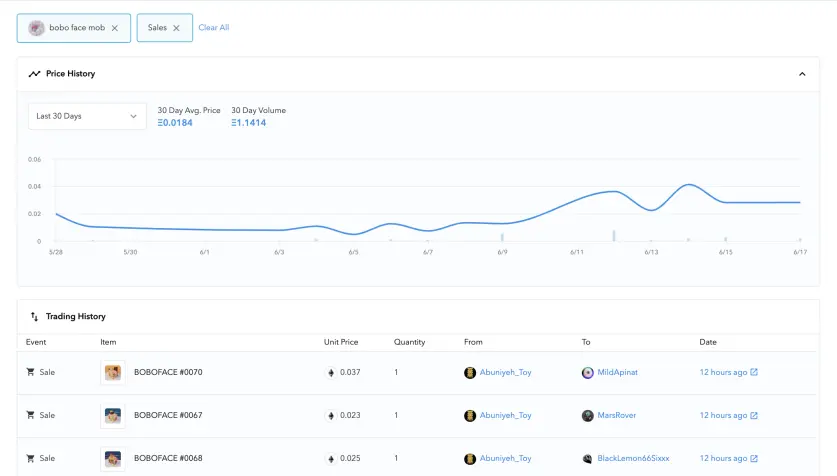837x476 pixels.
Task: Open BOBOFACE #0068 thumbnail
Action: pos(113,458)
